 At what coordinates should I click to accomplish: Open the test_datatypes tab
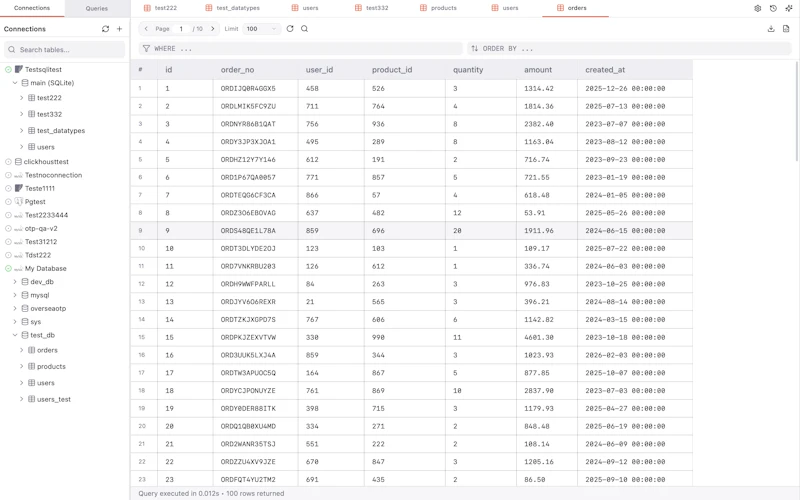[x=233, y=8]
